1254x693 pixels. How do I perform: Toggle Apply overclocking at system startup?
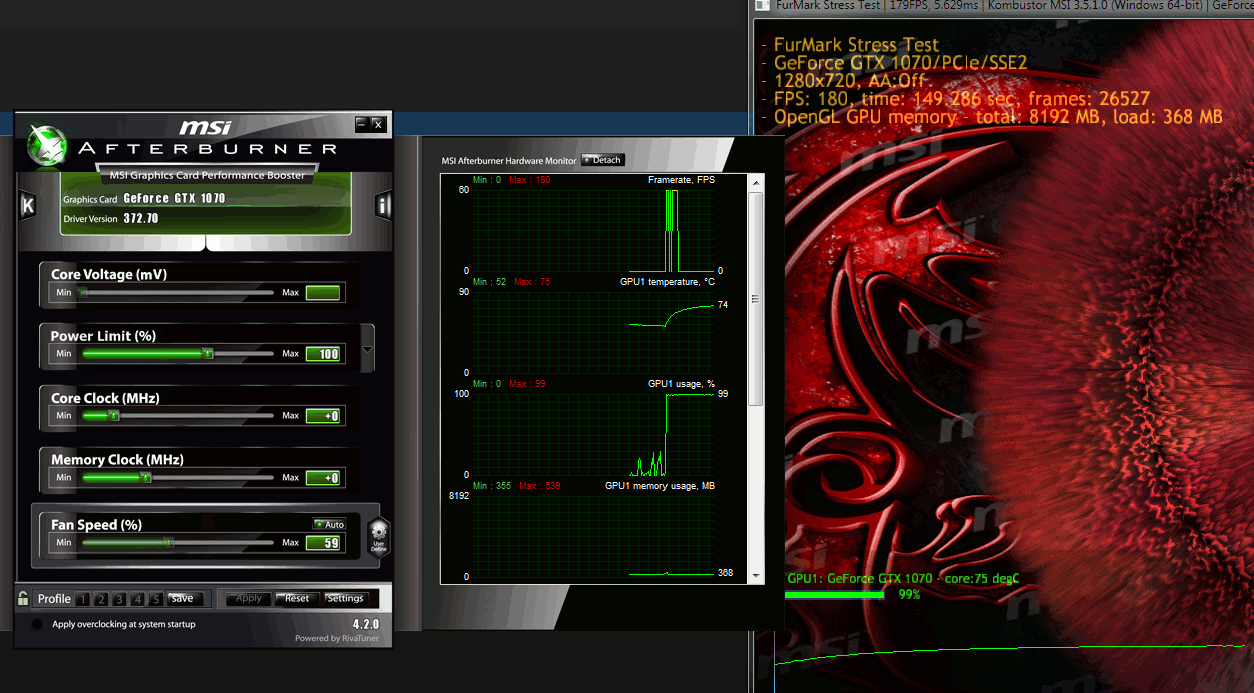pos(37,624)
